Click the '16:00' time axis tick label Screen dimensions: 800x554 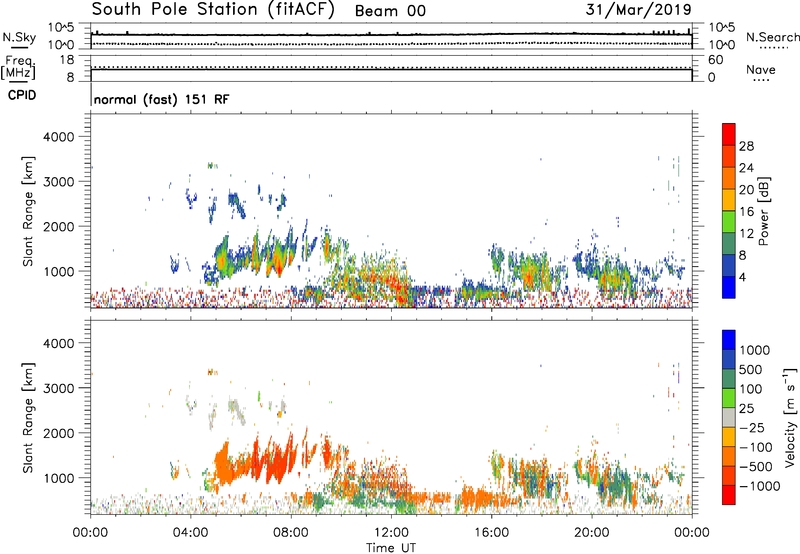click(491, 533)
